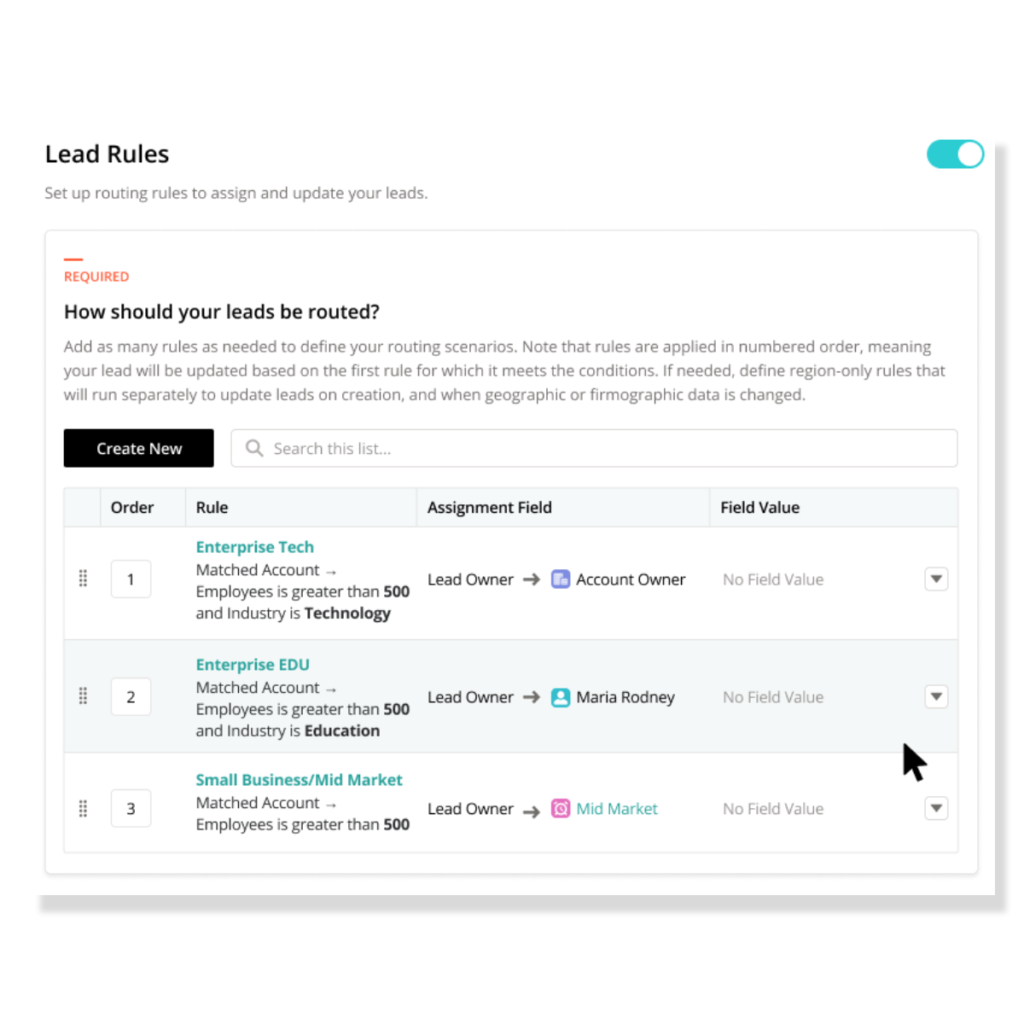This screenshot has height=1024, width=1024.
Task: Click arrow icon in Enterprise Tech assignment
Action: [532, 579]
